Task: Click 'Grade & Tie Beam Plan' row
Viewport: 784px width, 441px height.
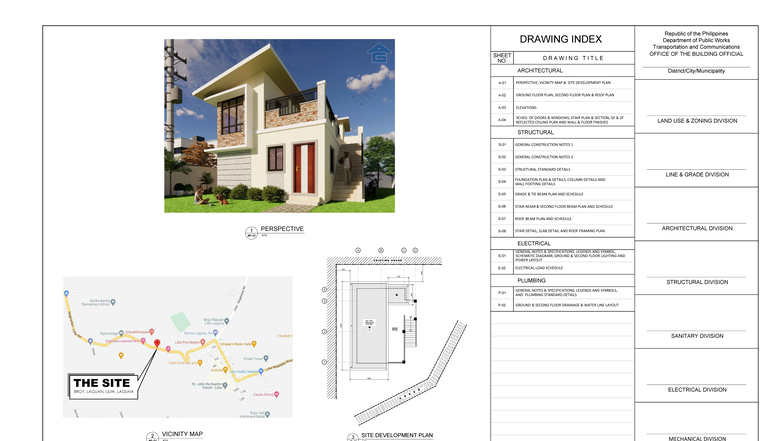Action: [562, 194]
